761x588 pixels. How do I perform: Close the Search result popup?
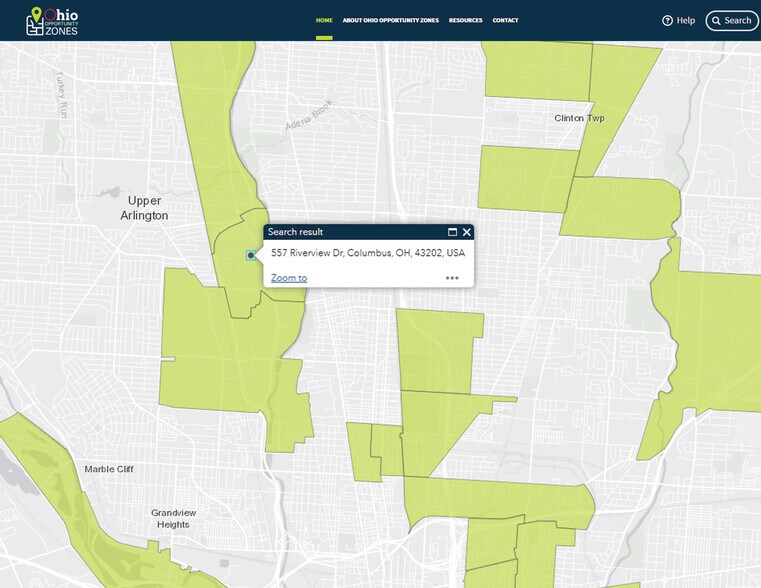tap(466, 232)
